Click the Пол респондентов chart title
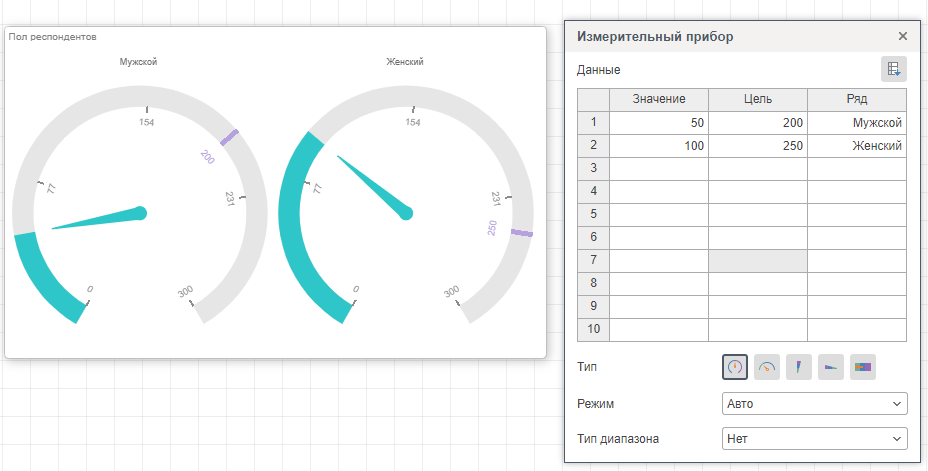Viewport: 928px width, 471px height. pyautogui.click(x=52, y=37)
